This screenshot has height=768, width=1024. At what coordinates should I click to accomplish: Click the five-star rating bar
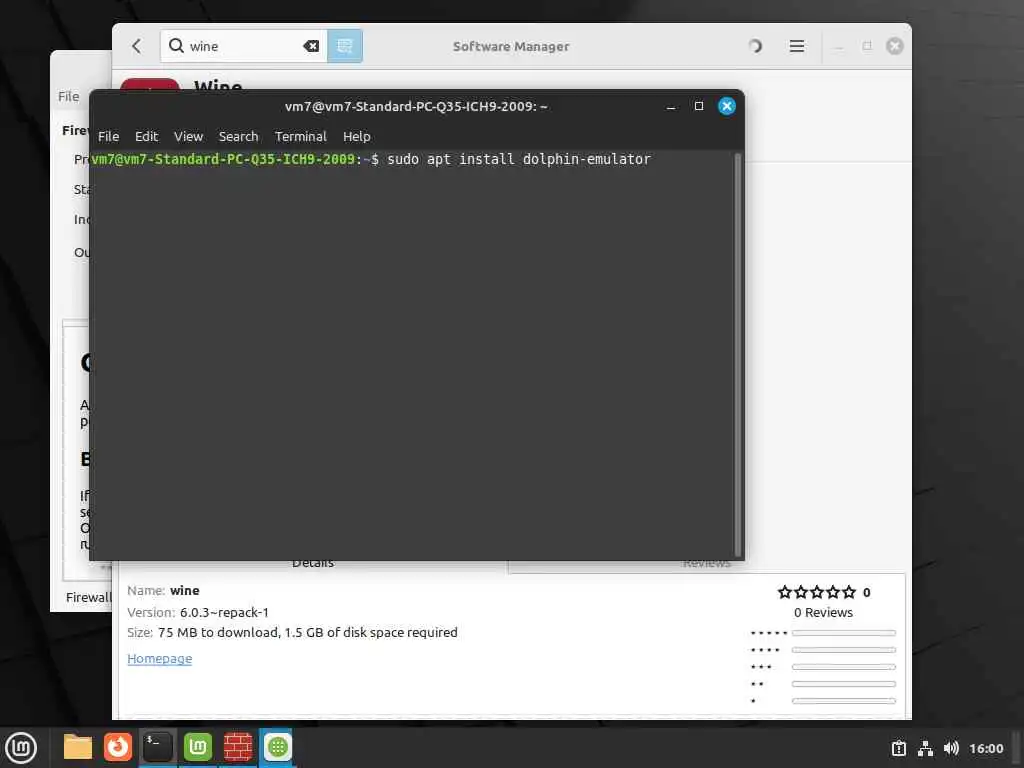pyautogui.click(x=843, y=633)
